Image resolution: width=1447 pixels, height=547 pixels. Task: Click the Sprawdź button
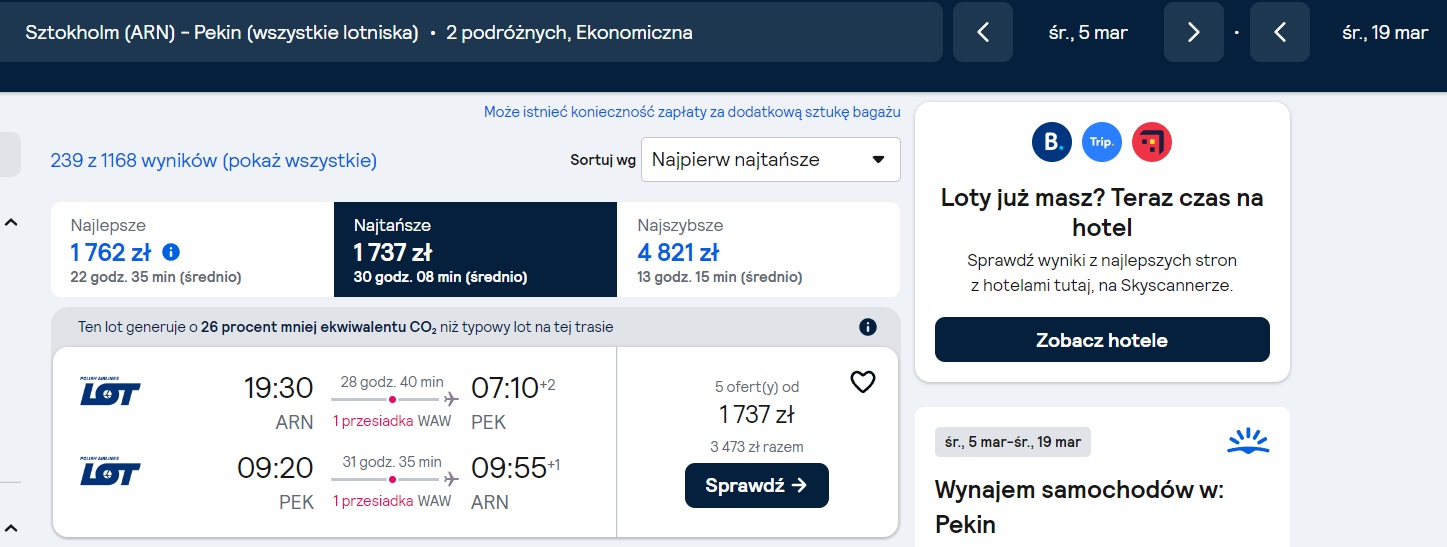pos(757,485)
